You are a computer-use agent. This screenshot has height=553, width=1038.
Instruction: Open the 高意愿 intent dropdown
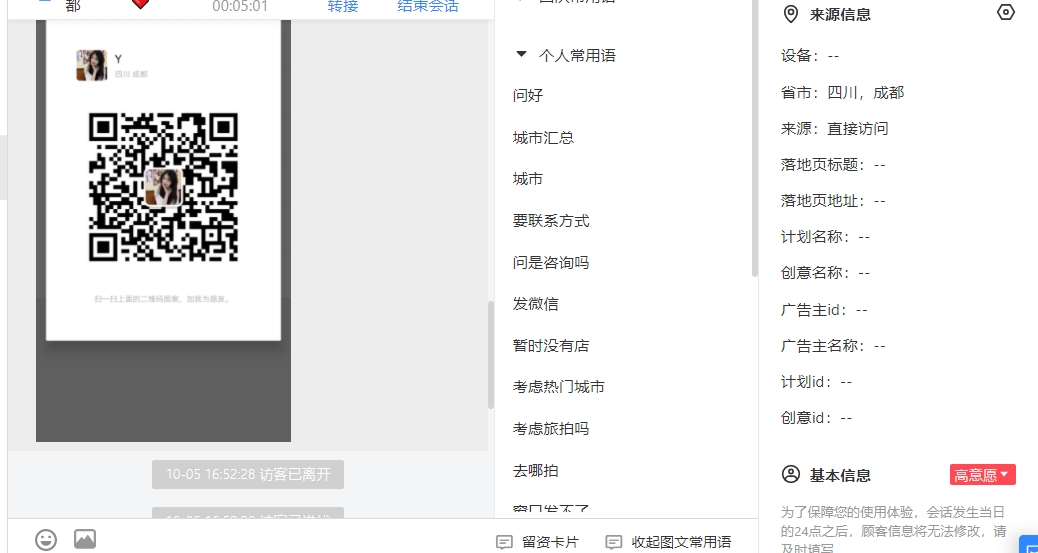[x=982, y=475]
